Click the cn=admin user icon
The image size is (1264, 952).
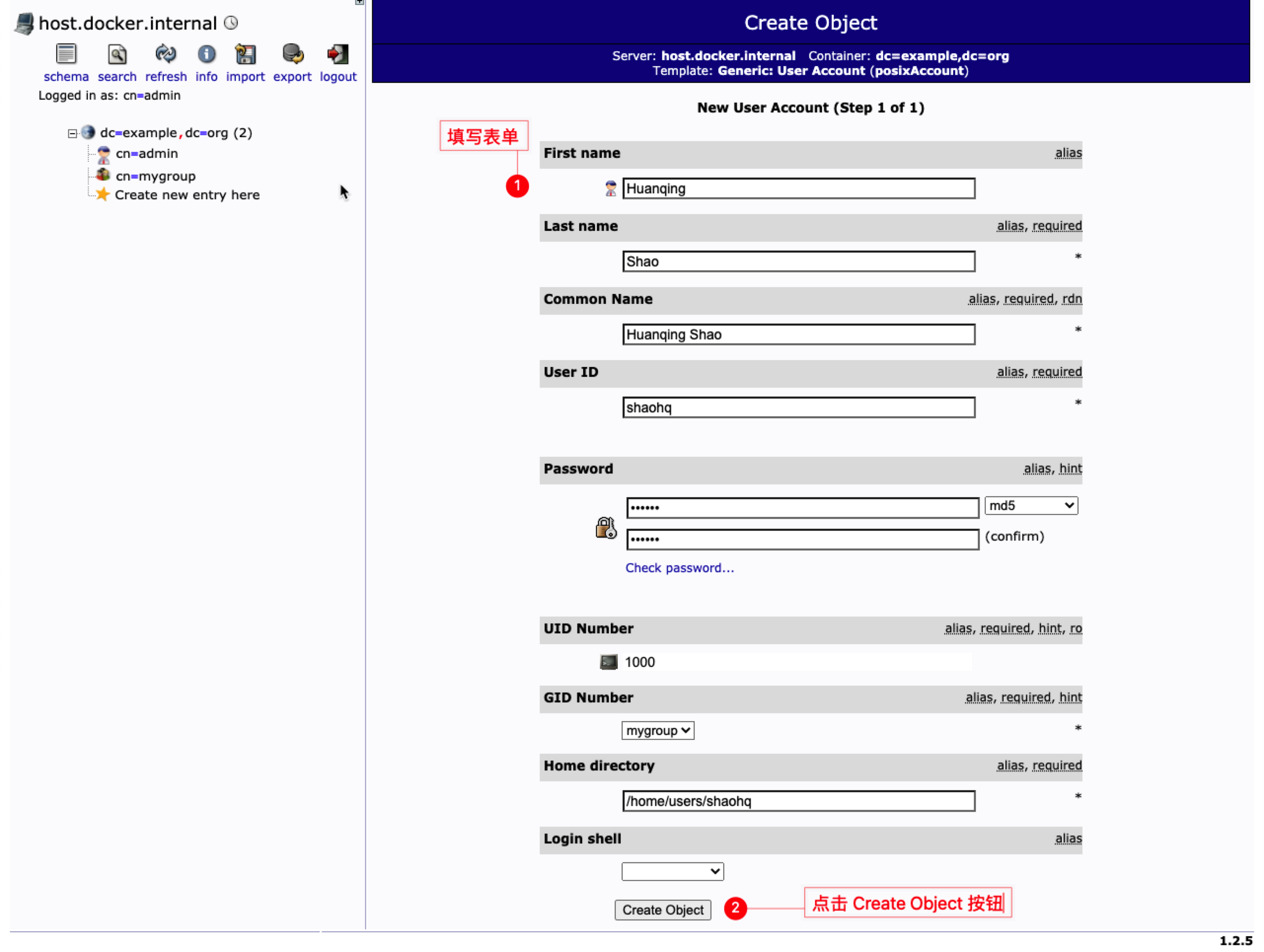tap(104, 154)
